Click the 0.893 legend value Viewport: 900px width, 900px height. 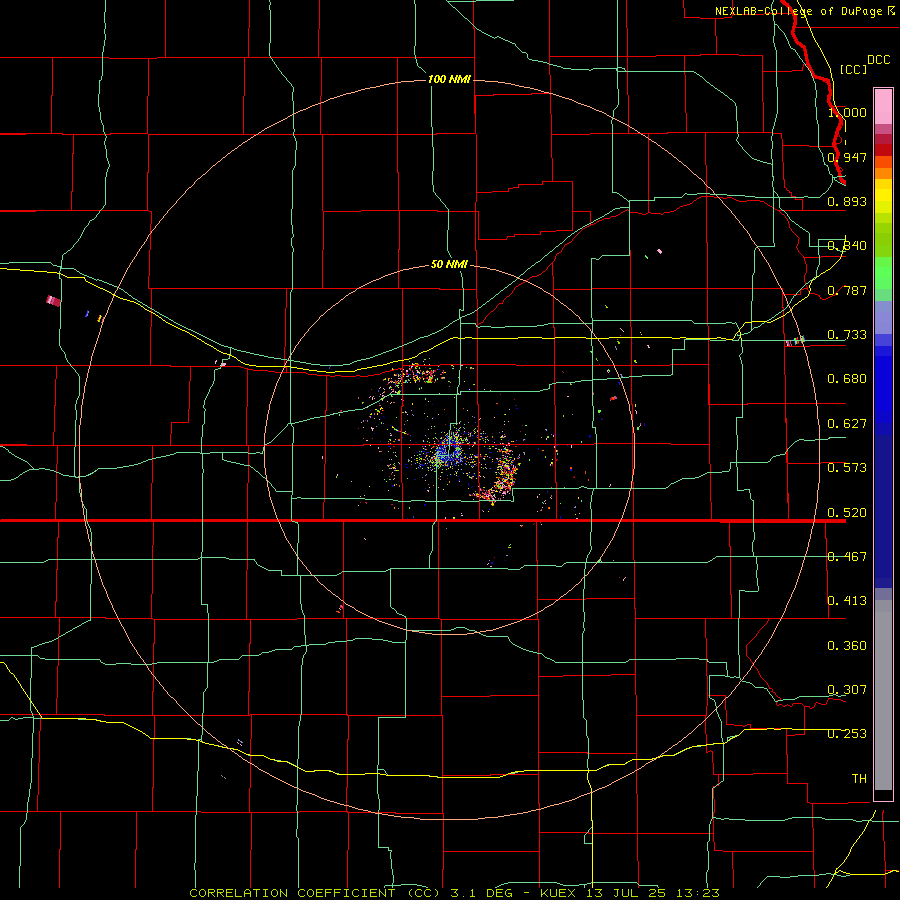click(x=847, y=201)
